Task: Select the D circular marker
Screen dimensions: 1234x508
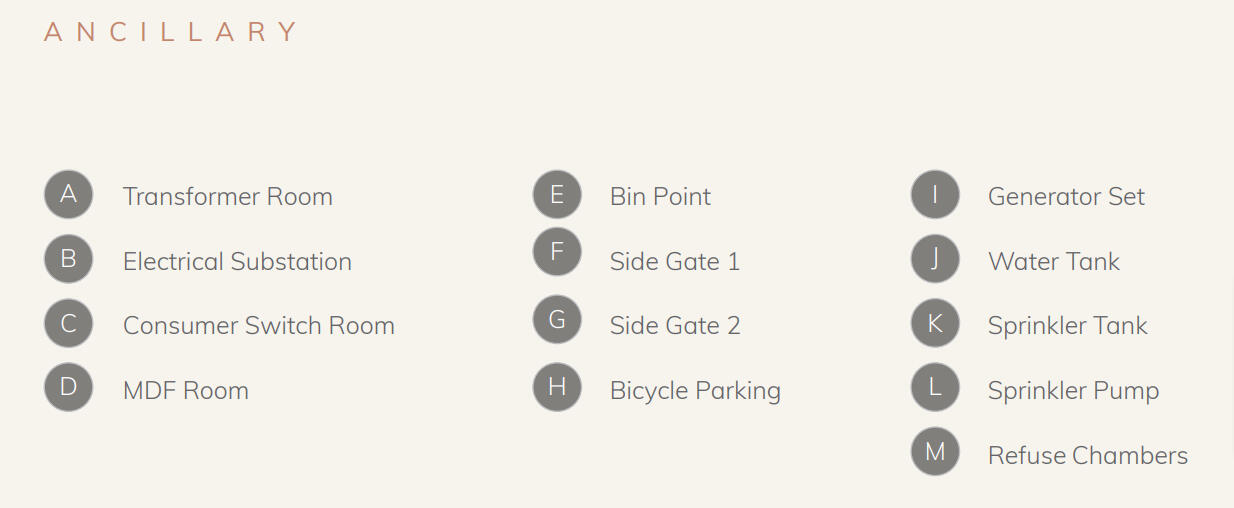Action: coord(68,387)
